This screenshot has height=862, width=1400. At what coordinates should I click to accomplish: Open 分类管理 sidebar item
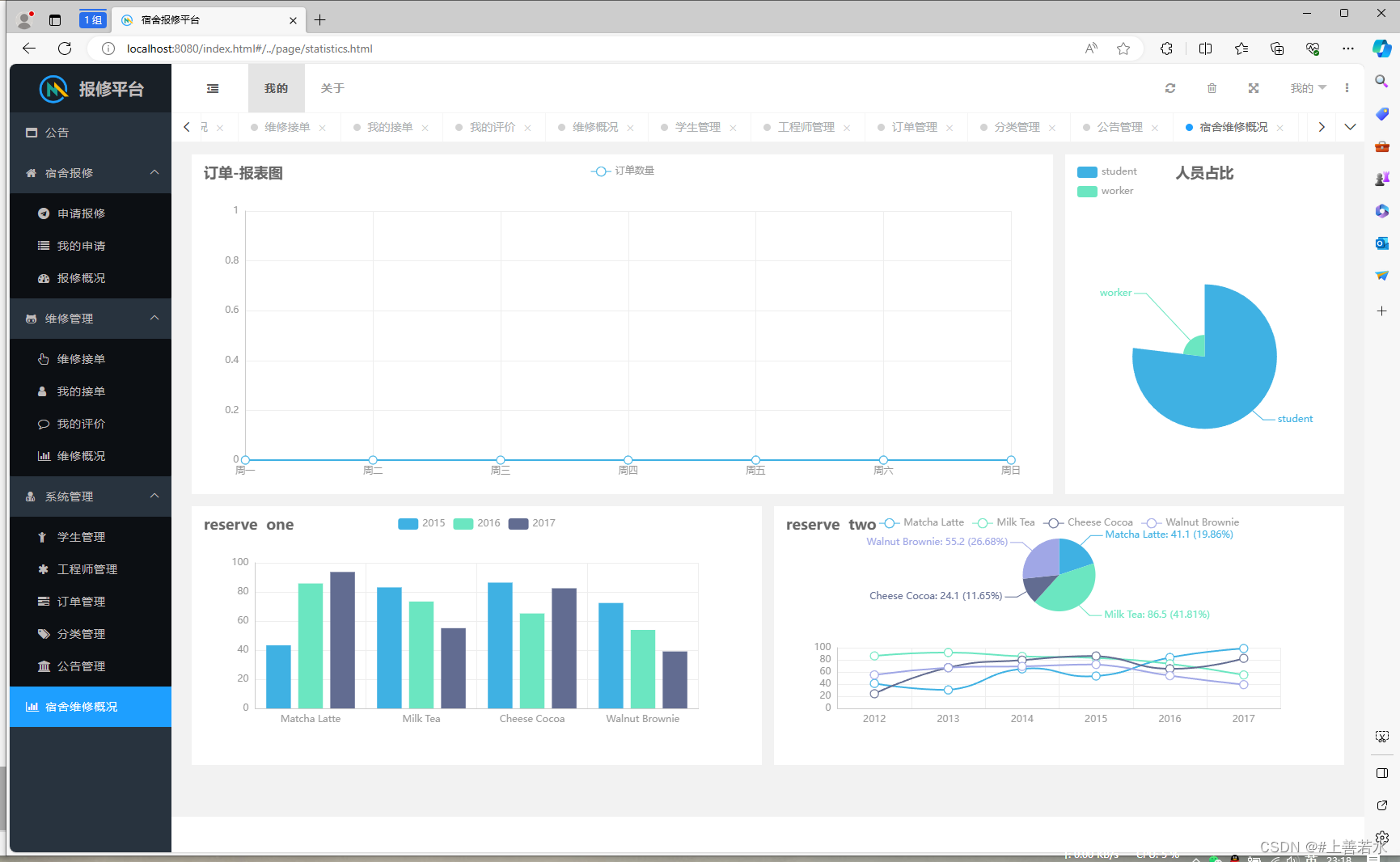tap(91, 634)
